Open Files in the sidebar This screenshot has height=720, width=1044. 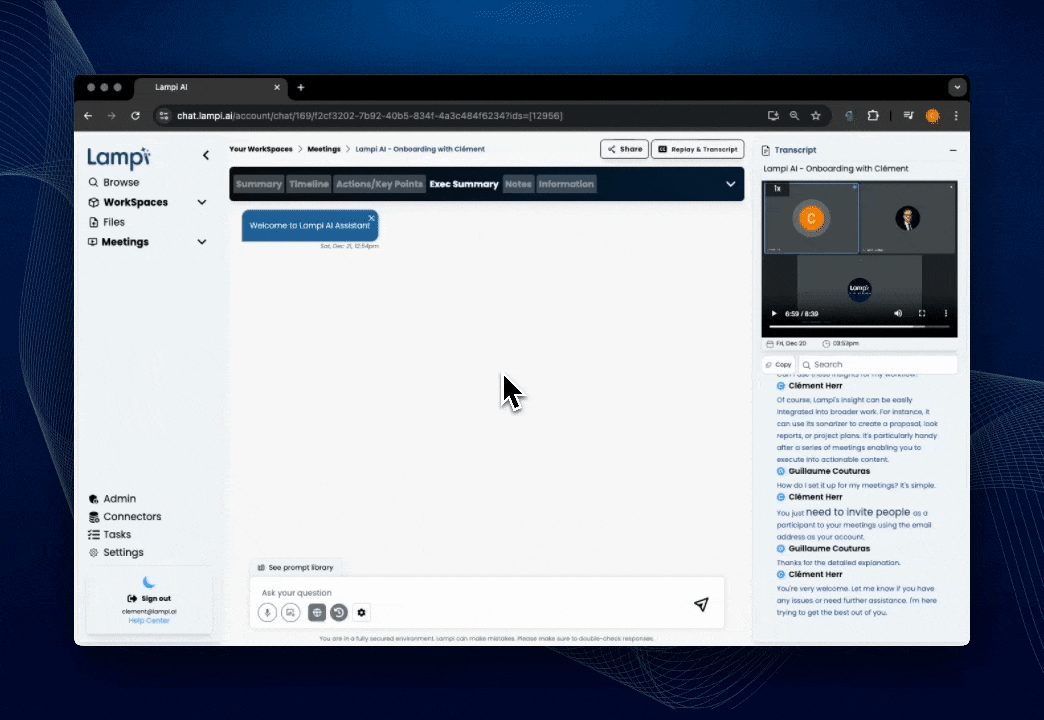pos(107,222)
